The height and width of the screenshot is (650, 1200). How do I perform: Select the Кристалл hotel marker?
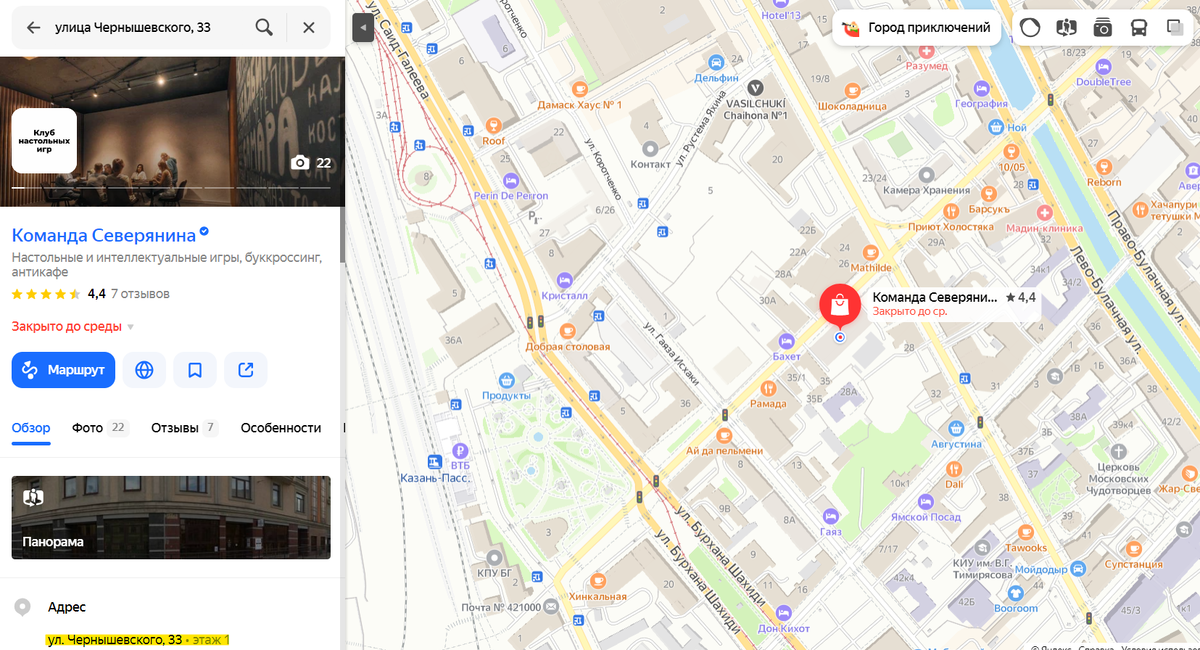click(565, 279)
